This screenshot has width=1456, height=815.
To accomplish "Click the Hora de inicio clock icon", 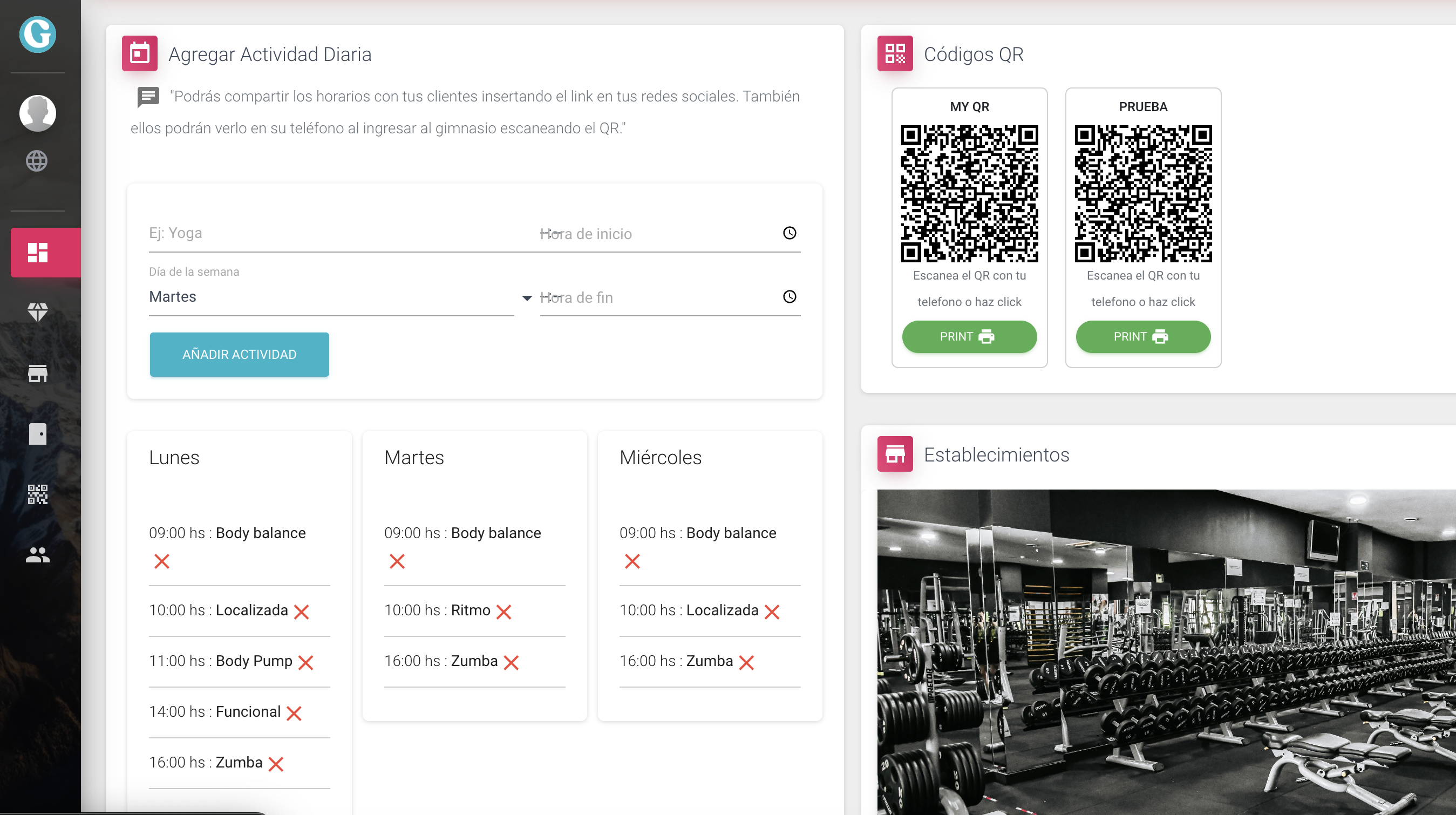I will (x=790, y=233).
